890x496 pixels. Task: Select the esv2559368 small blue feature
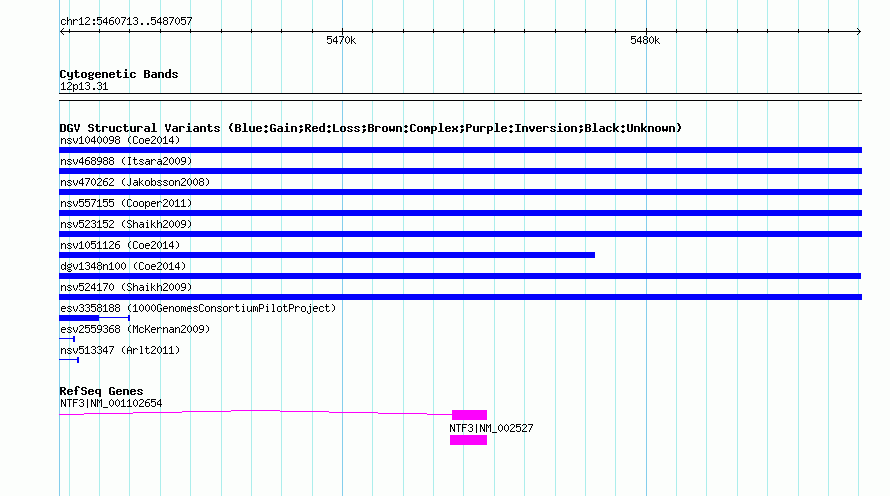coord(67,339)
